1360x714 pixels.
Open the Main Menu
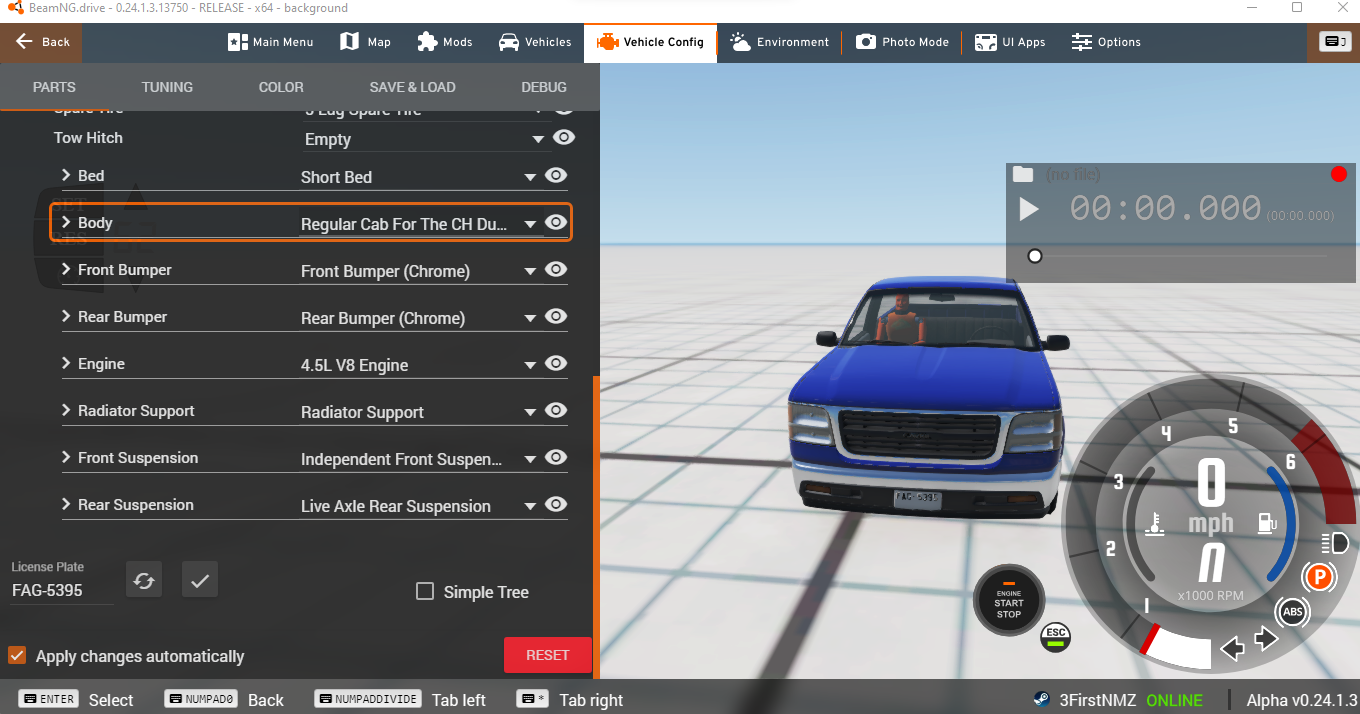pos(271,42)
